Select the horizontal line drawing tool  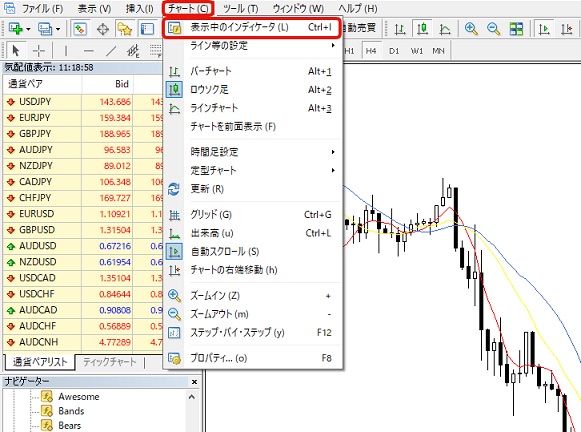[89, 50]
